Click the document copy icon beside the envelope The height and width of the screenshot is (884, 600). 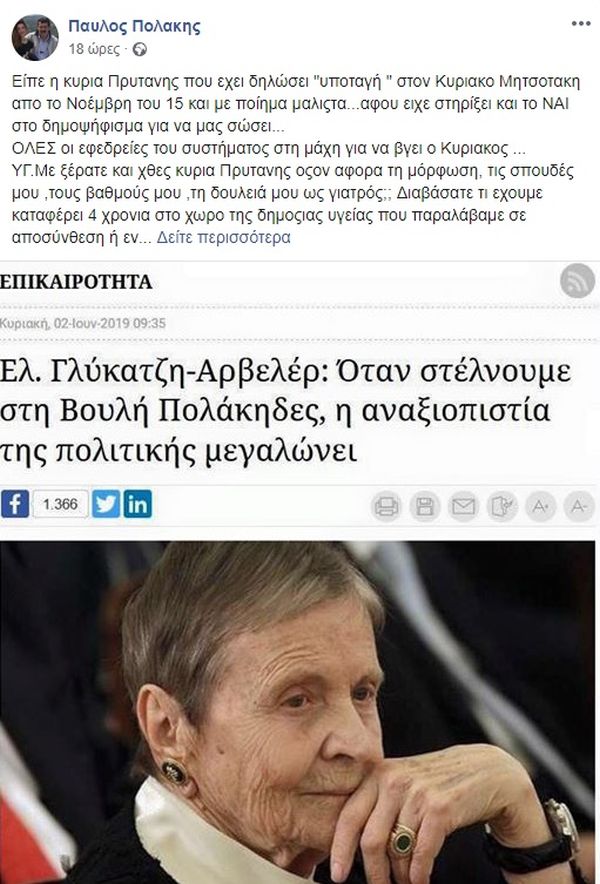(501, 506)
